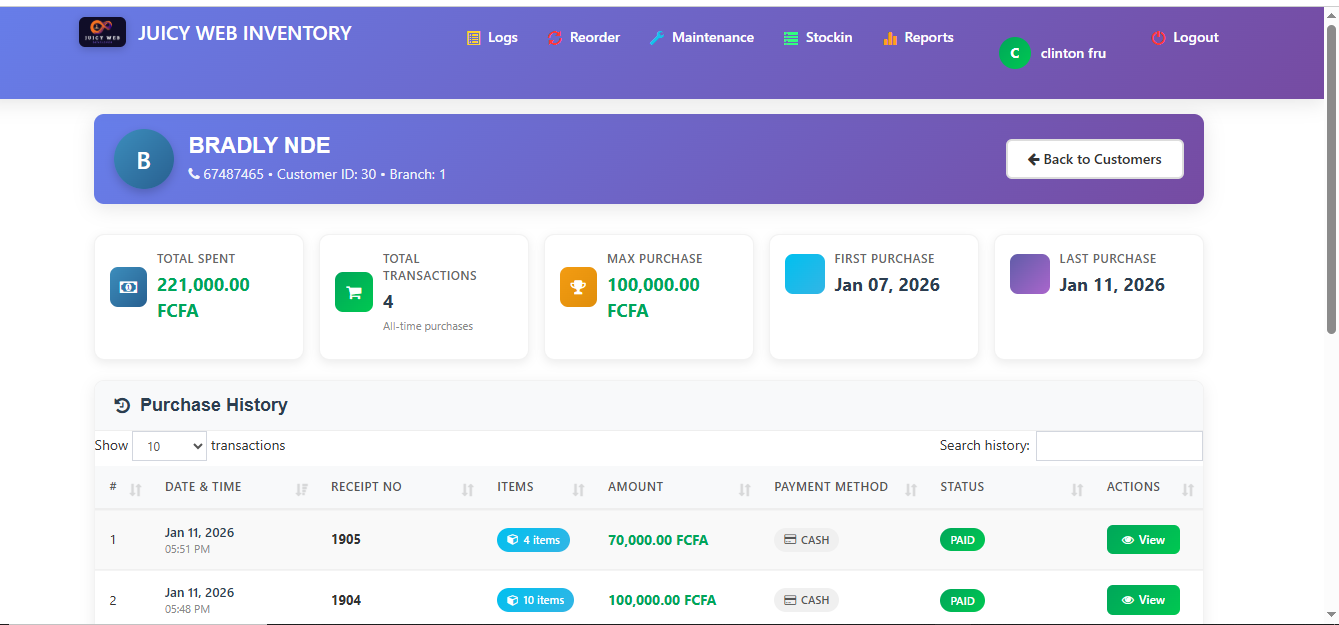Click the Juicy Web logo badge
This screenshot has height=625, width=1339.
click(x=102, y=31)
